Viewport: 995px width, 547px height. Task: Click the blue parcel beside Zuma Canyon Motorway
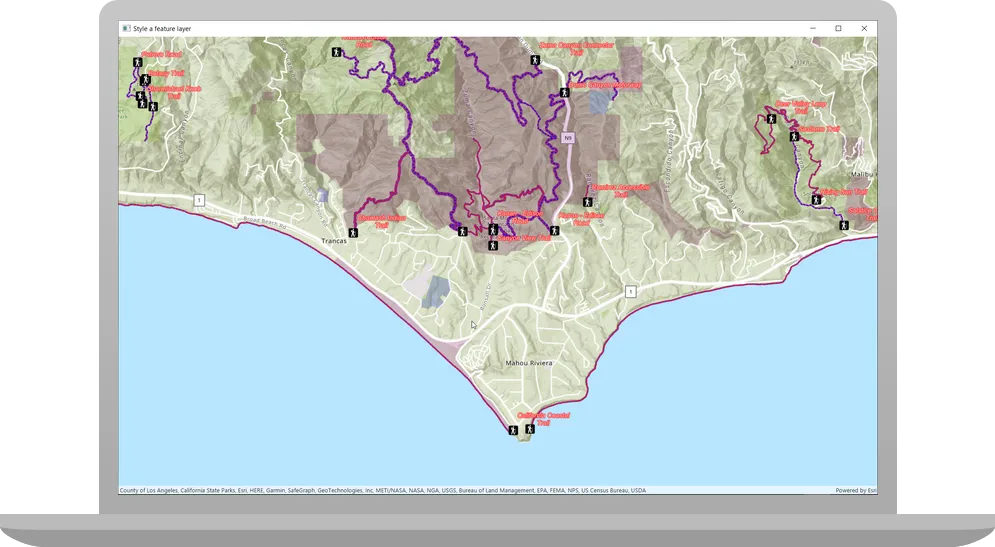601,102
